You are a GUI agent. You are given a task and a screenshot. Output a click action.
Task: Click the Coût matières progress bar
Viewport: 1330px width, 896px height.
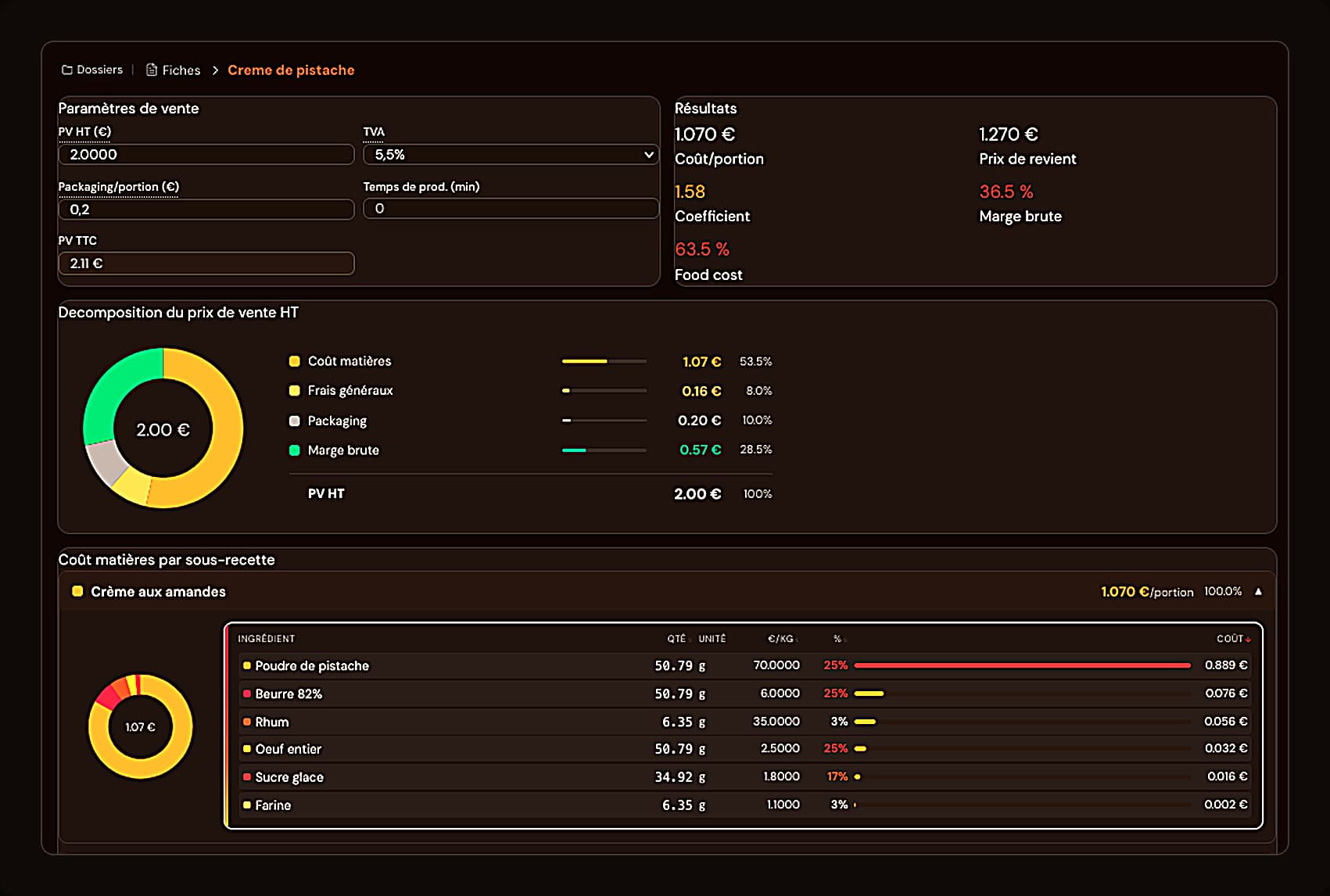click(x=604, y=361)
